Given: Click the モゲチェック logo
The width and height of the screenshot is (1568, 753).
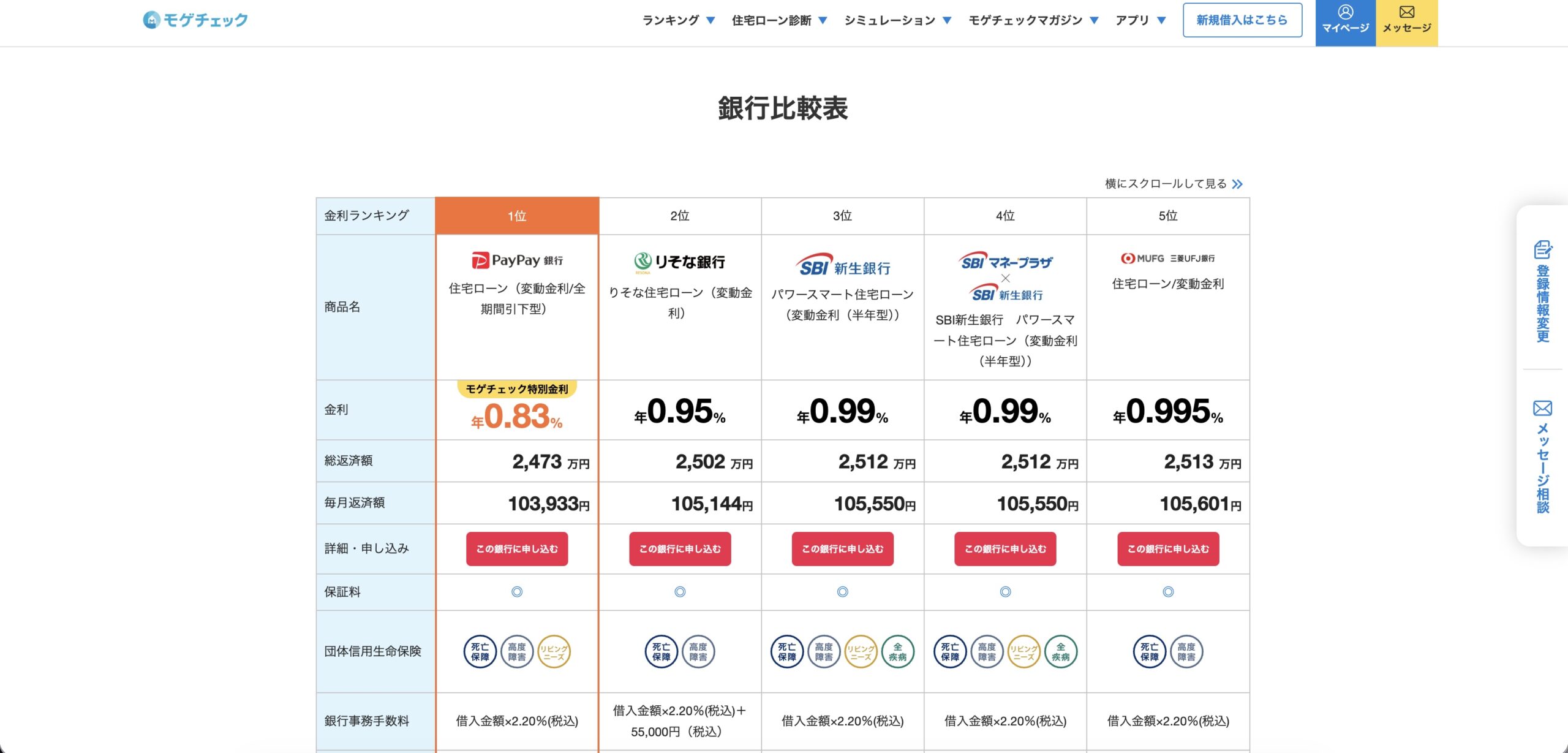Looking at the screenshot, I should (x=195, y=20).
